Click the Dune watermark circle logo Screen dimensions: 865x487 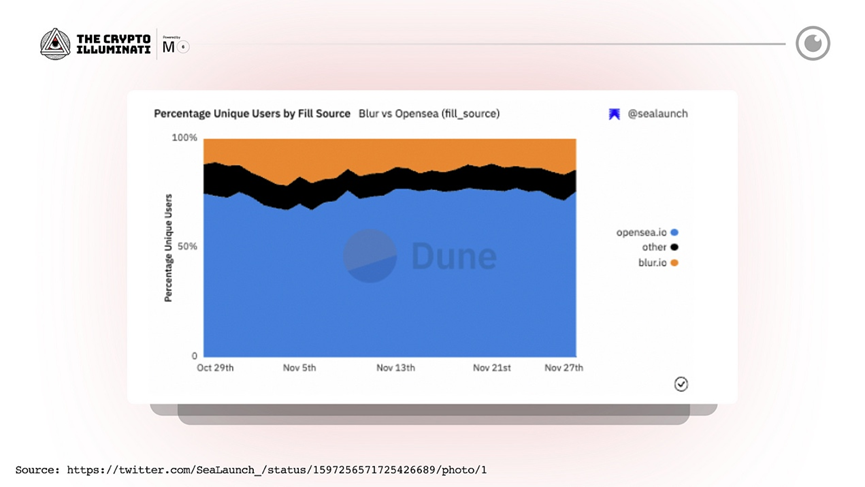(370, 256)
